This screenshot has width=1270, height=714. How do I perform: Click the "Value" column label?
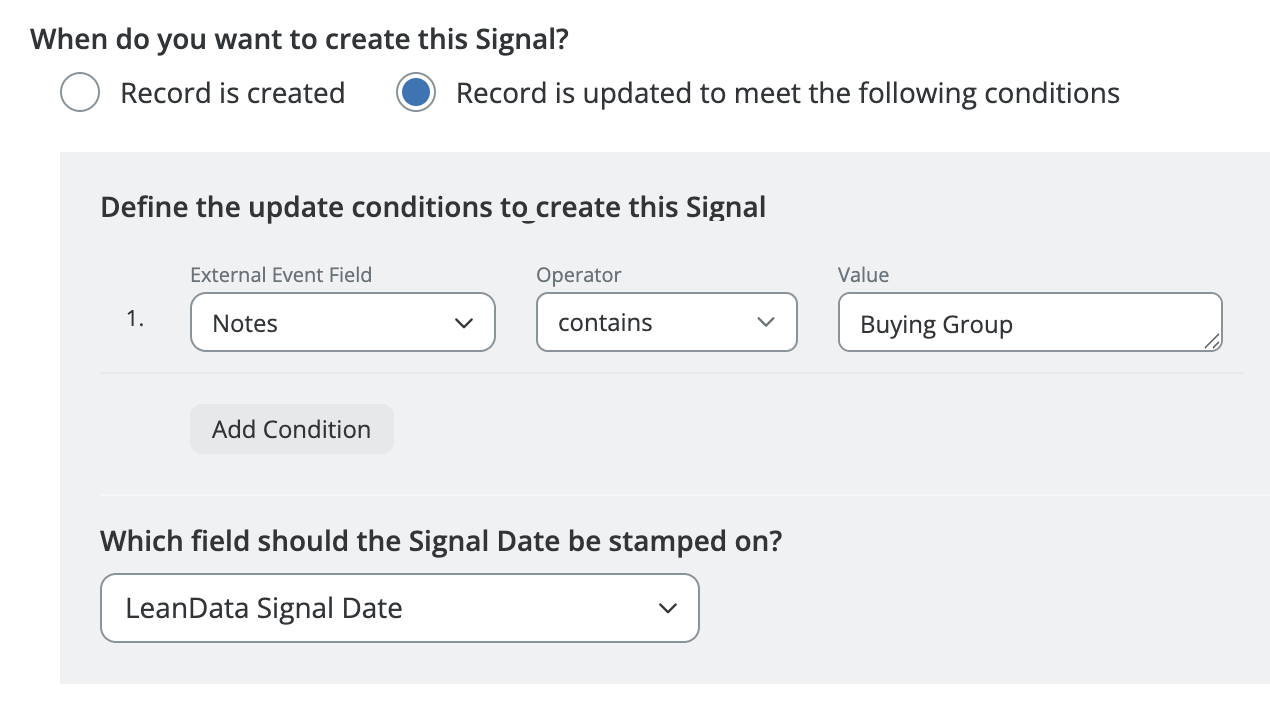[x=863, y=275]
